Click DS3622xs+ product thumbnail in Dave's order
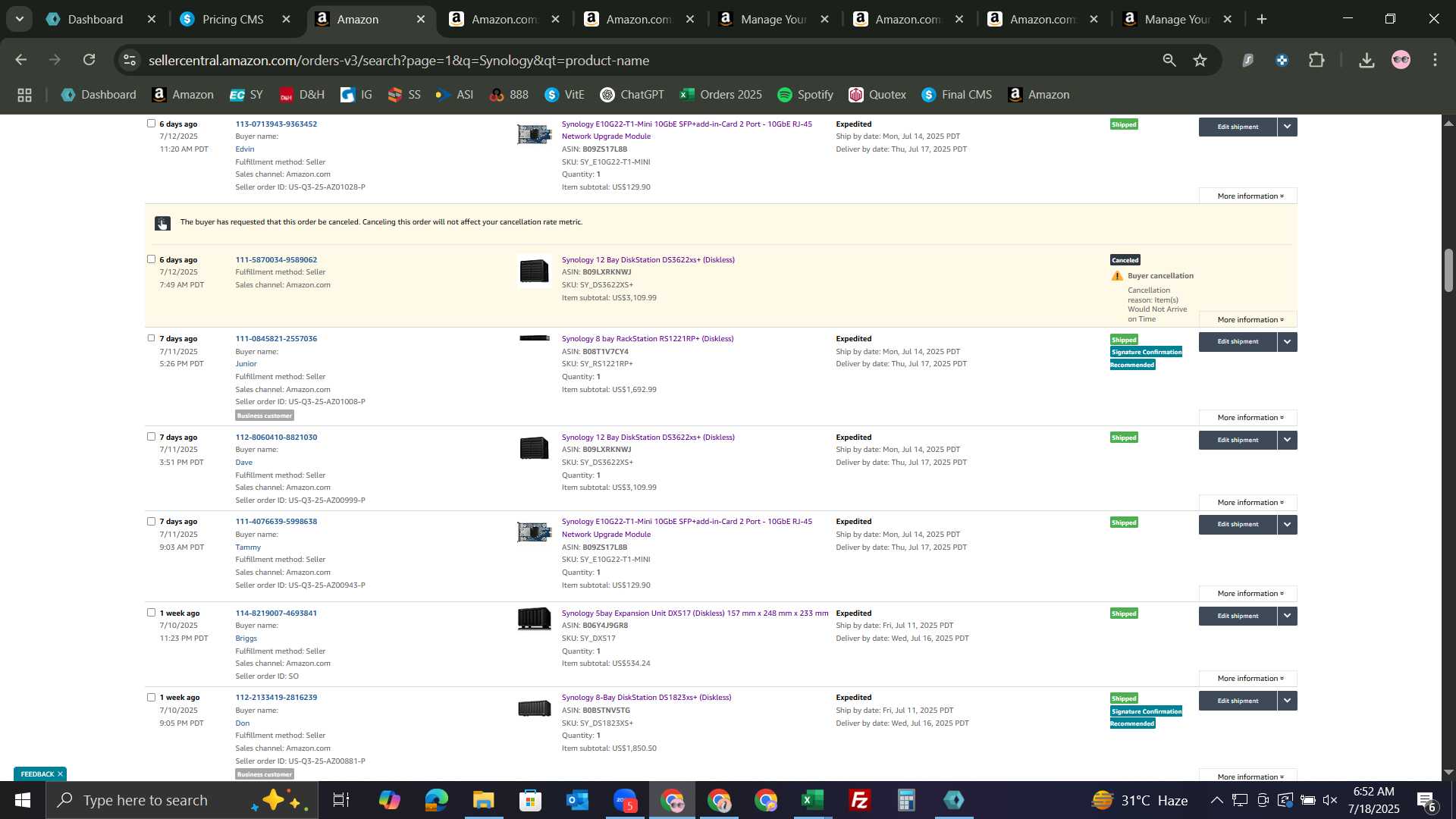1456x819 pixels. point(534,448)
